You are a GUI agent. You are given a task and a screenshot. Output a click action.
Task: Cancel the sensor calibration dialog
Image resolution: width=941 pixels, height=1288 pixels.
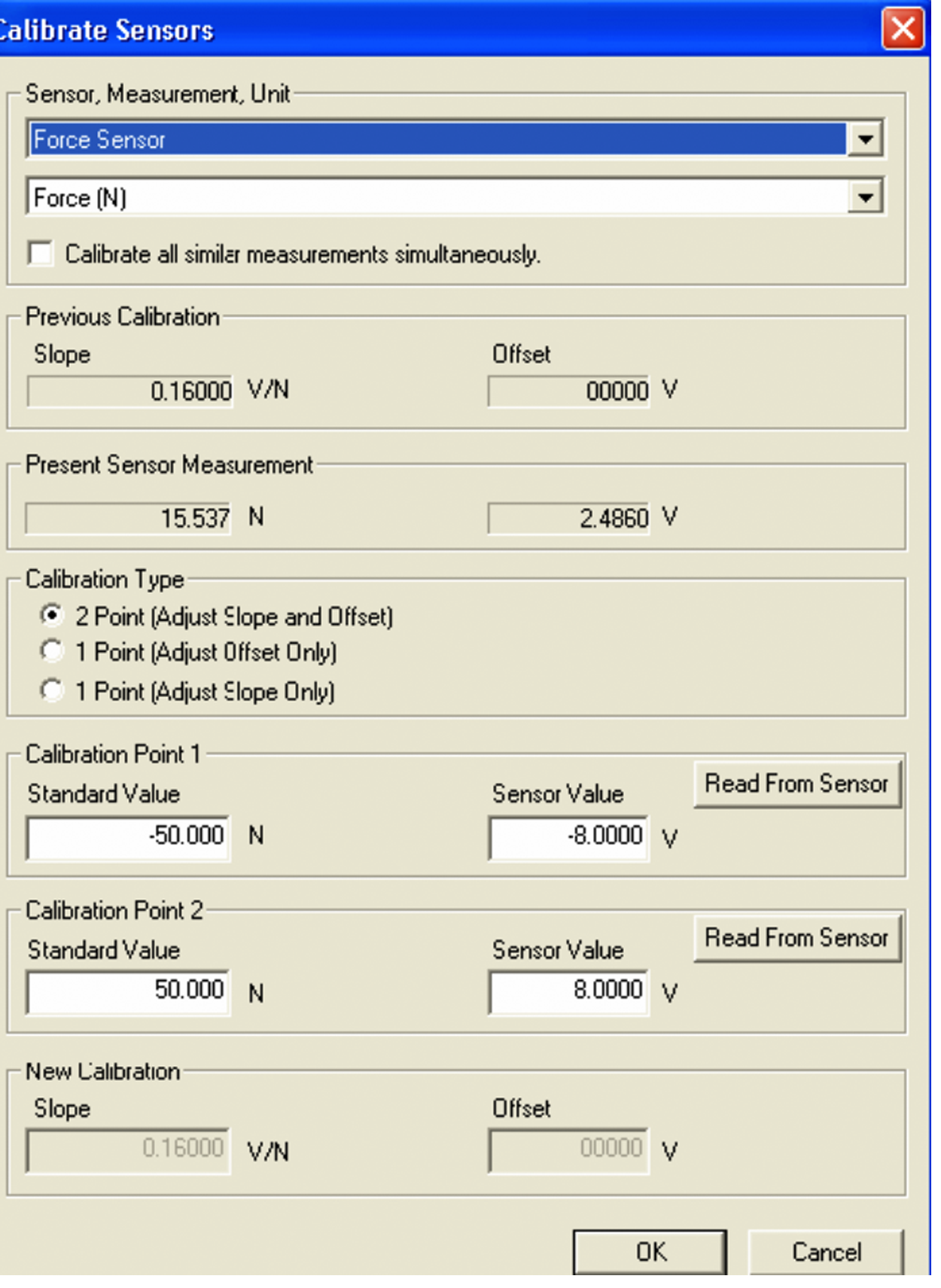(826, 1252)
